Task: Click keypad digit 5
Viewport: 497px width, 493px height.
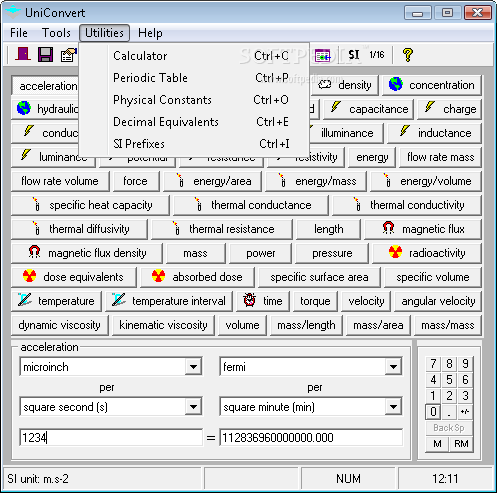Action: coord(449,380)
